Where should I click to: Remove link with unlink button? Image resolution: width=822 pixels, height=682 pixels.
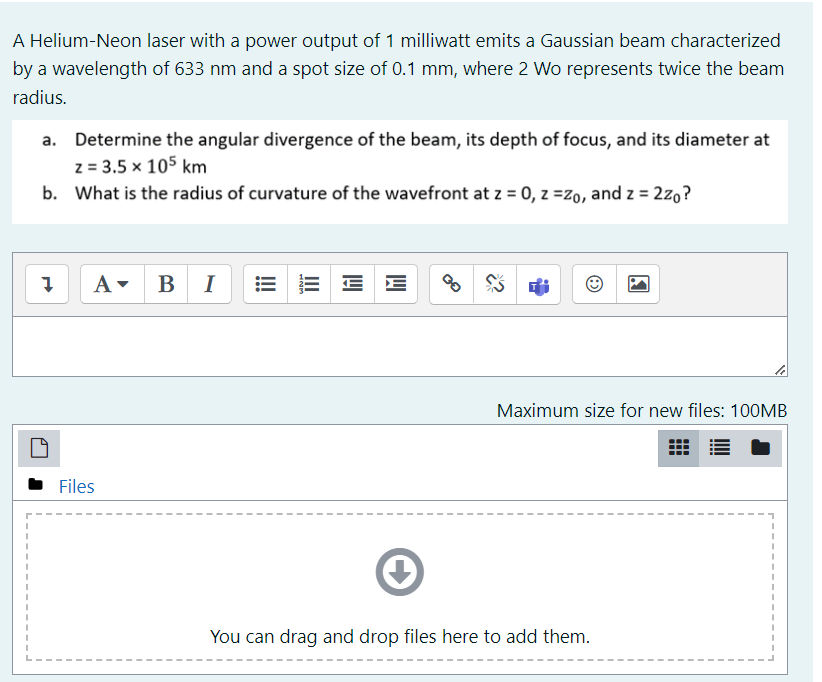click(x=495, y=284)
